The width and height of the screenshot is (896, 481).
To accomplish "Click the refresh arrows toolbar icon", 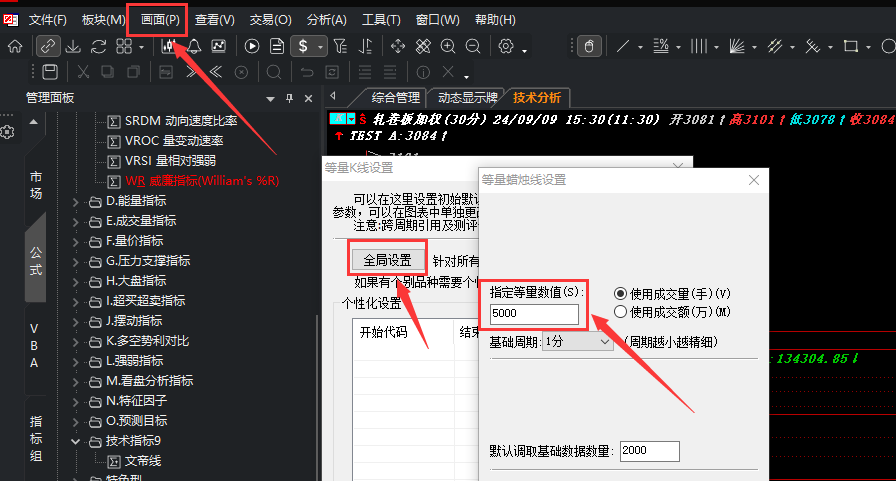I will coord(98,46).
